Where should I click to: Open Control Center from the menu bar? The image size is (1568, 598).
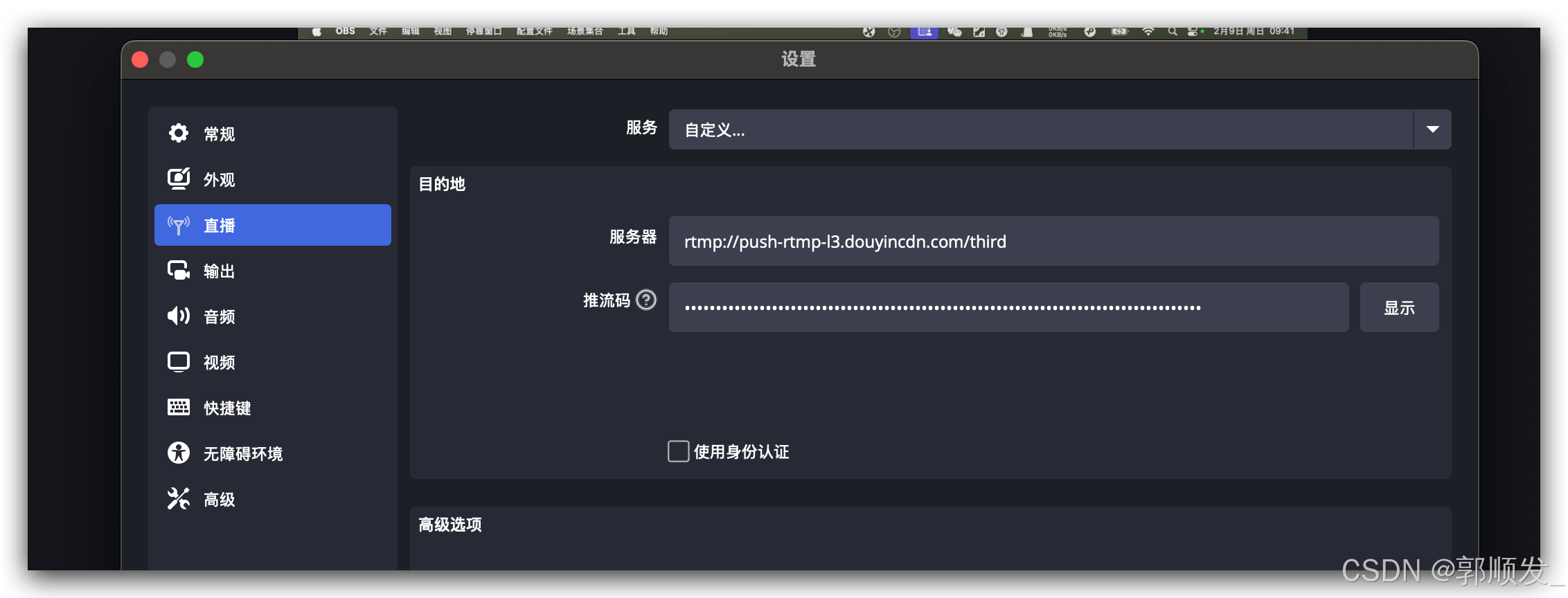[1194, 31]
